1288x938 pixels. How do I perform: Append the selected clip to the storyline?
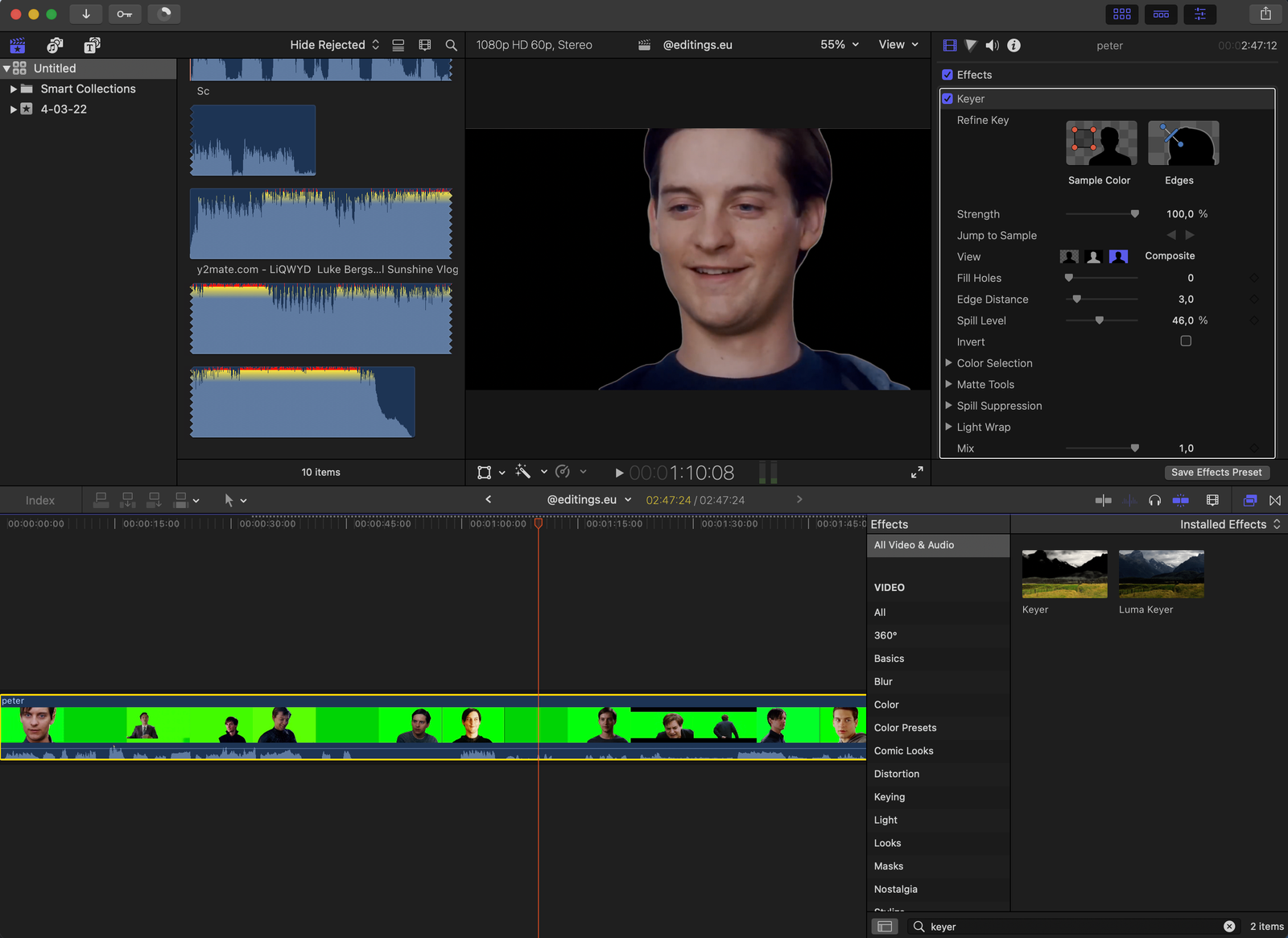(154, 500)
